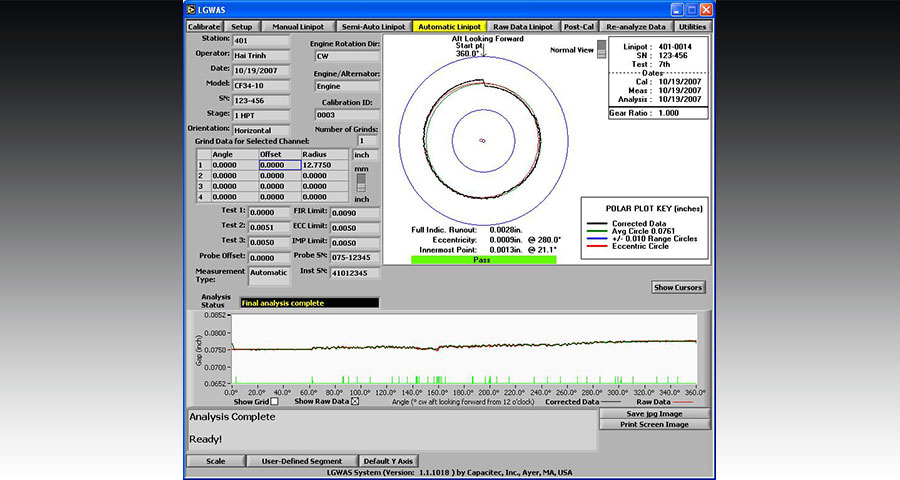Click the Save jpg Image button
The width and height of the screenshot is (900, 480).
[654, 413]
